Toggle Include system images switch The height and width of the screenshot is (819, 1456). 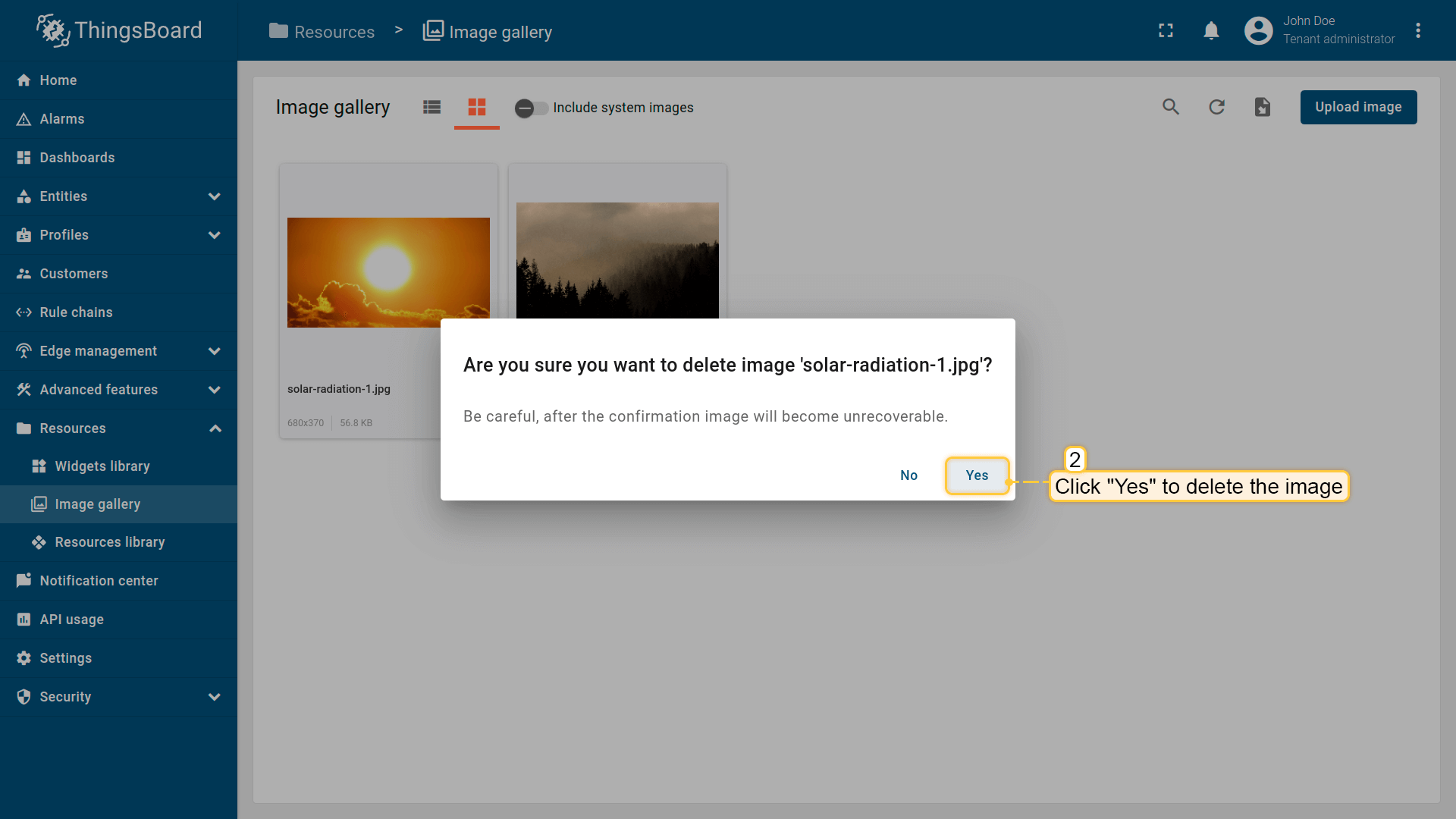pyautogui.click(x=531, y=108)
